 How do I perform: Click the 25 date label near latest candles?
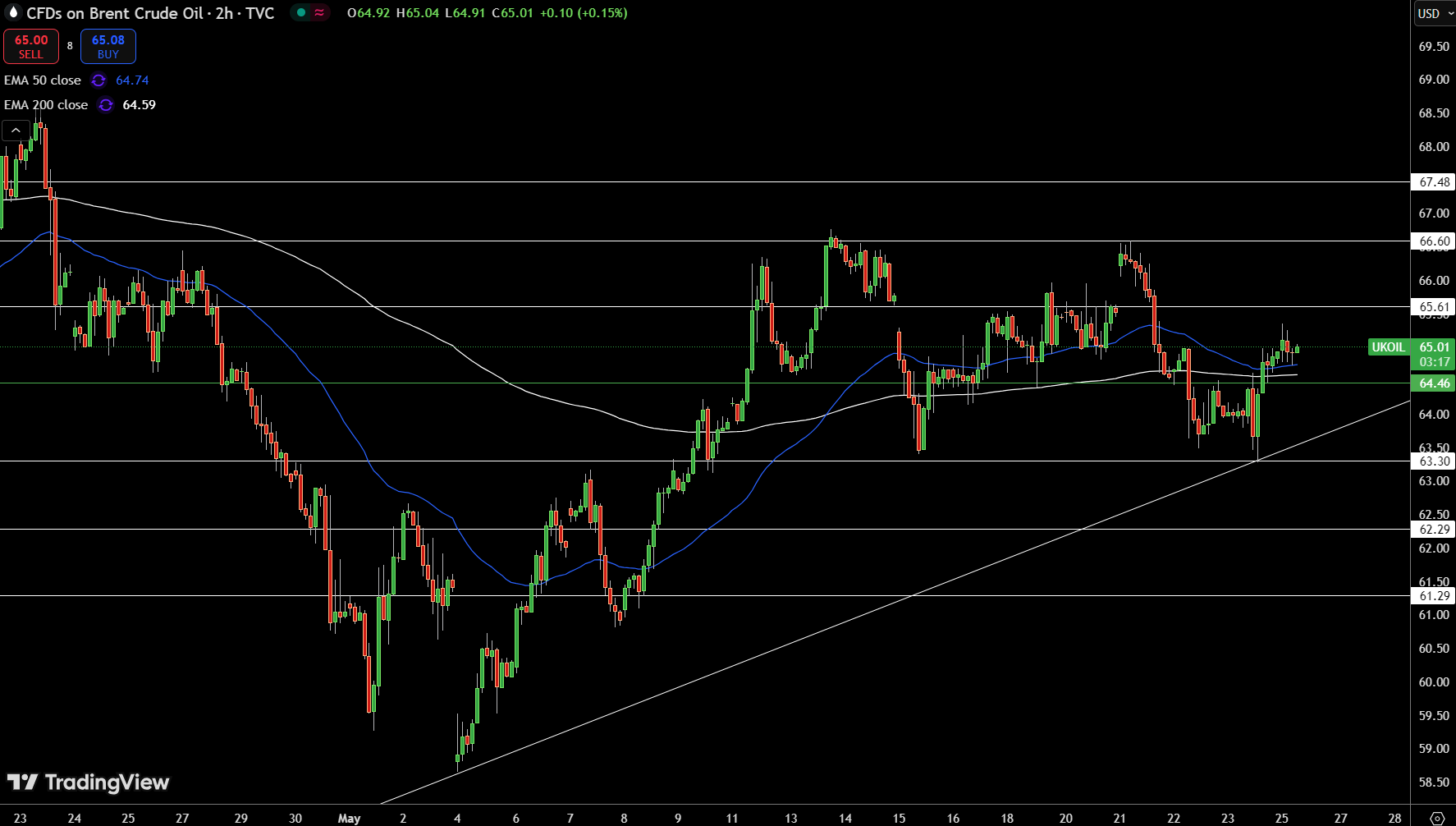click(1281, 818)
